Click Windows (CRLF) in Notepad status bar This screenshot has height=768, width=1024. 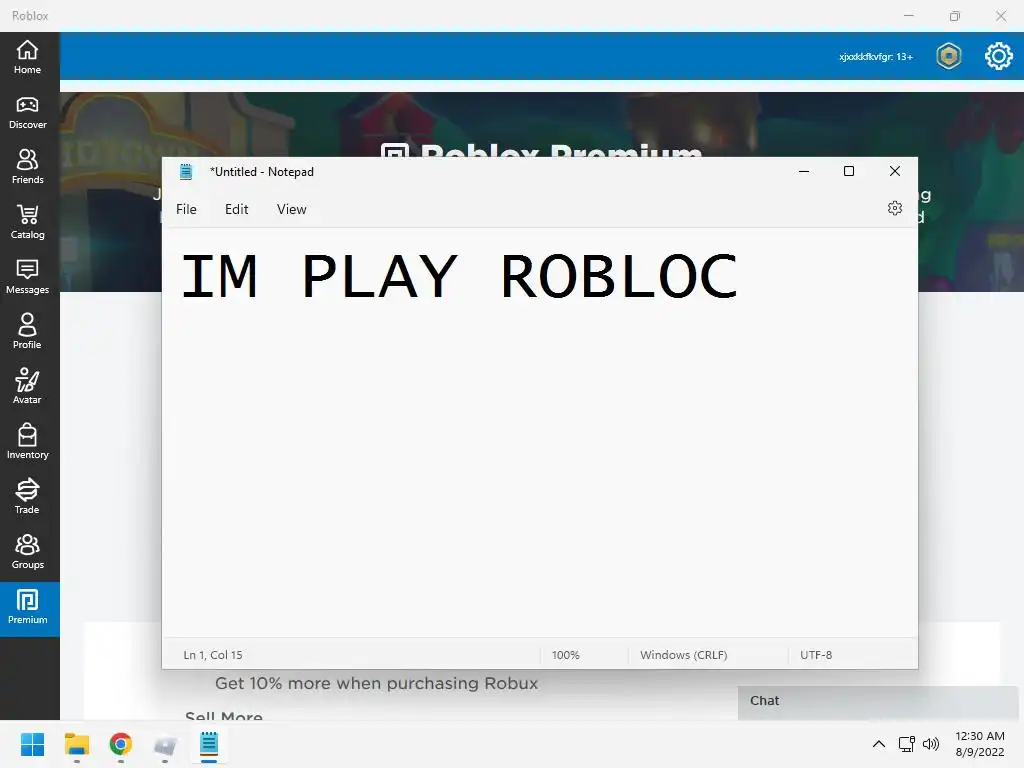[684, 654]
